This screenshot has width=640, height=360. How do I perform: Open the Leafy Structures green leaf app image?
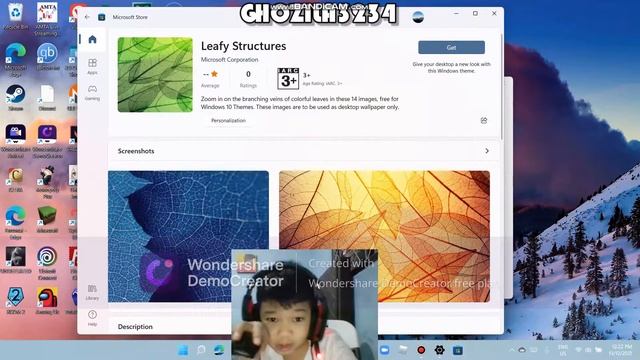(155, 75)
